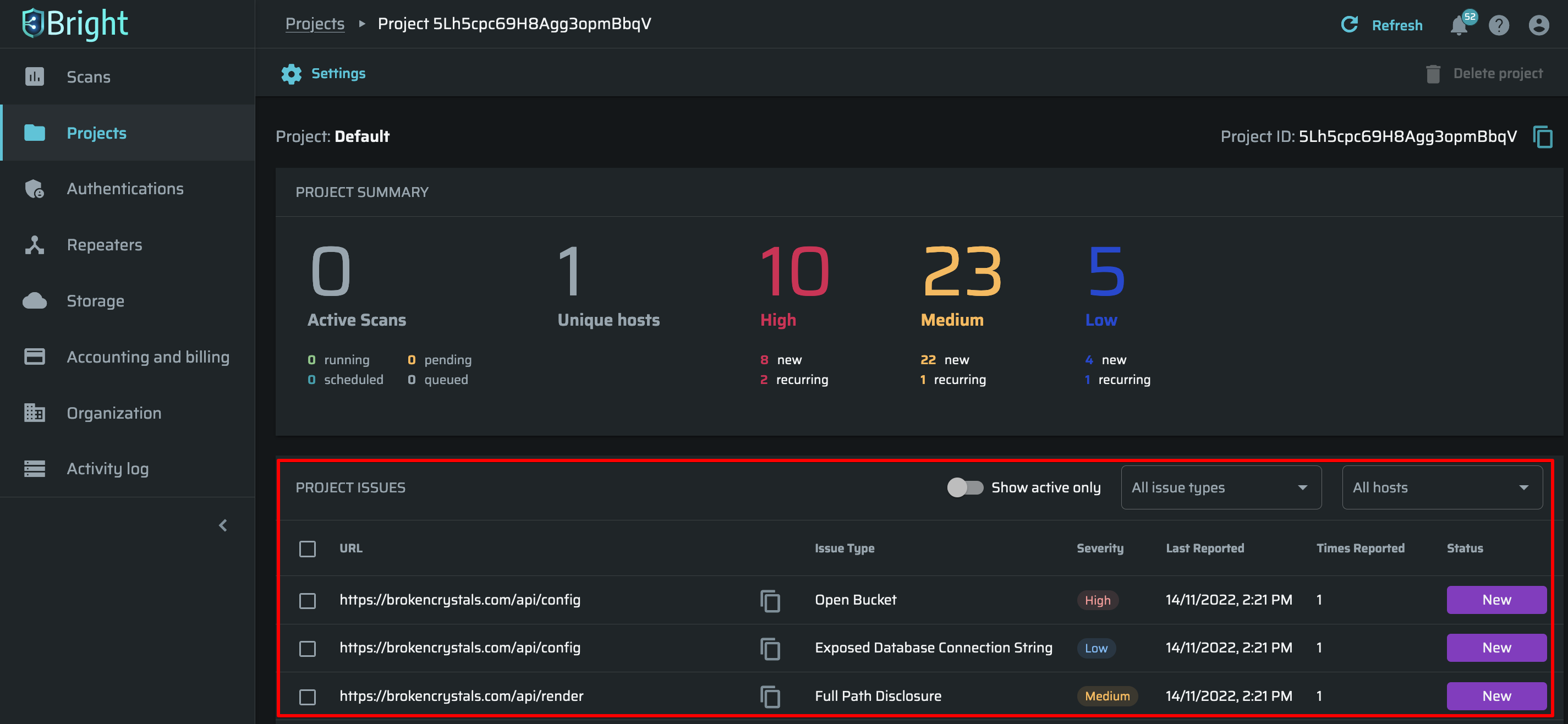The image size is (1568, 724).
Task: Tick the checkbox for Exposed Database Connection String
Action: pyautogui.click(x=308, y=649)
